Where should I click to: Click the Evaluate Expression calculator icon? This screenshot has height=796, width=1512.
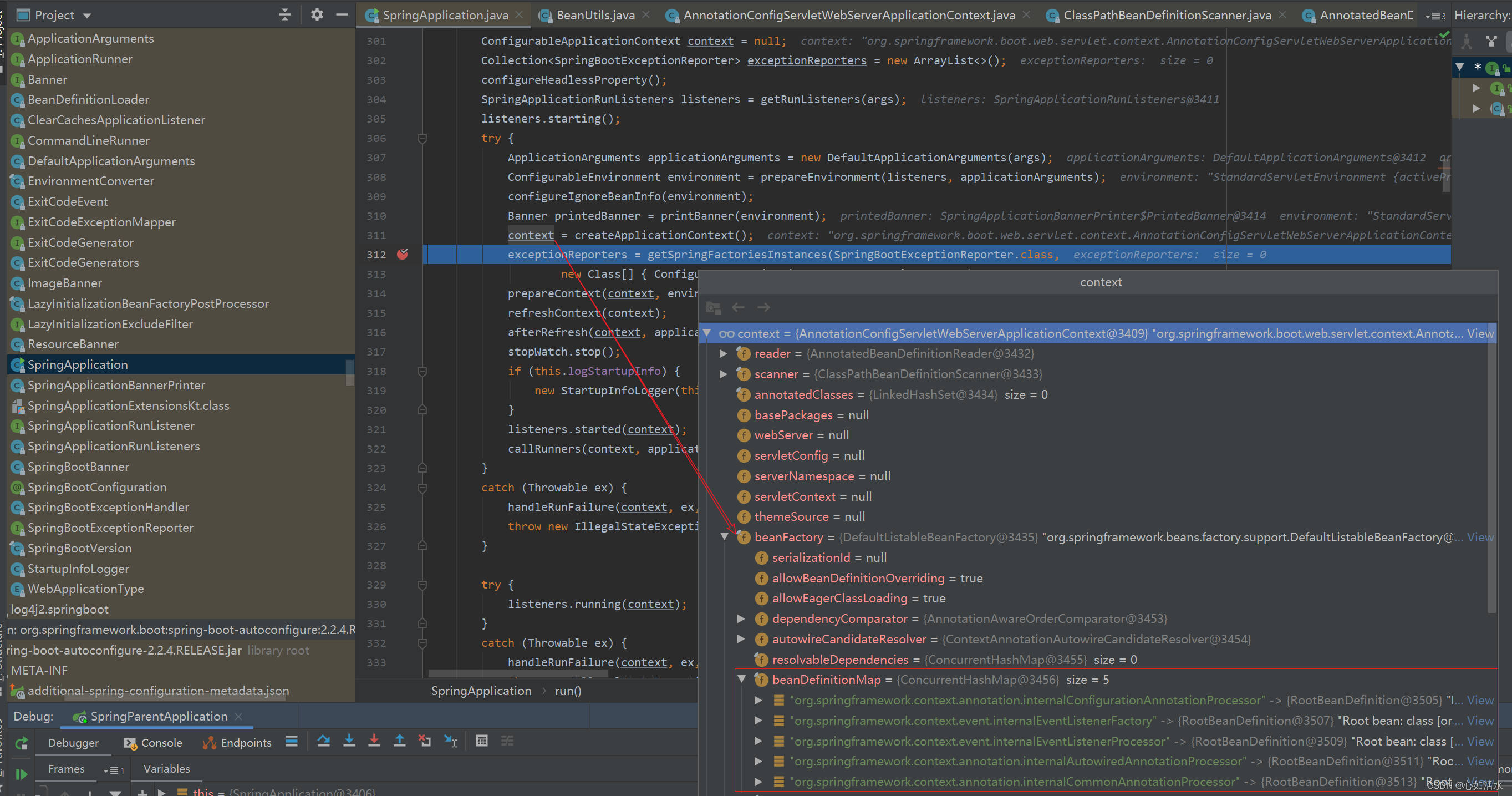pos(482,742)
